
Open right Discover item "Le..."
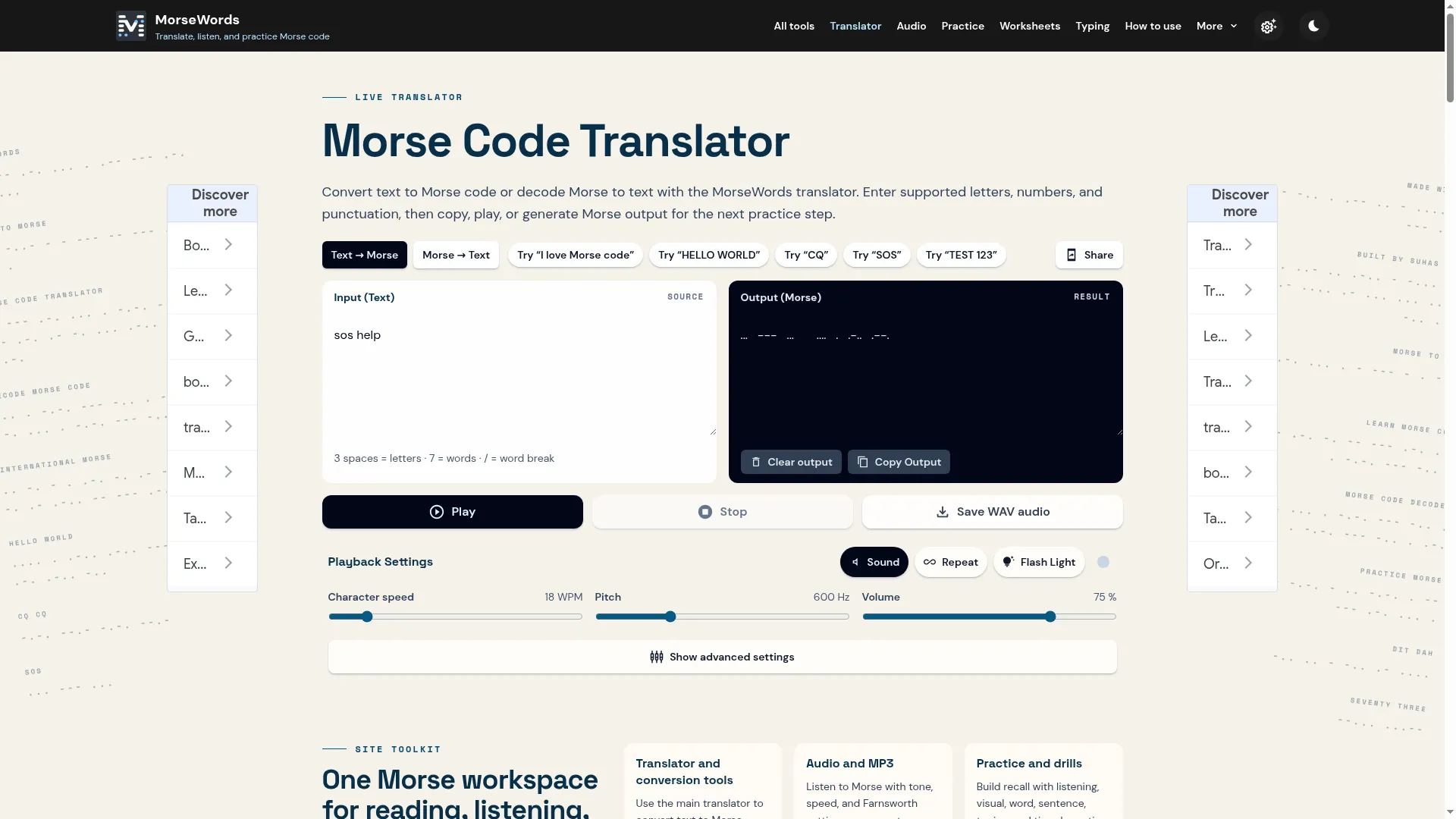[1232, 336]
